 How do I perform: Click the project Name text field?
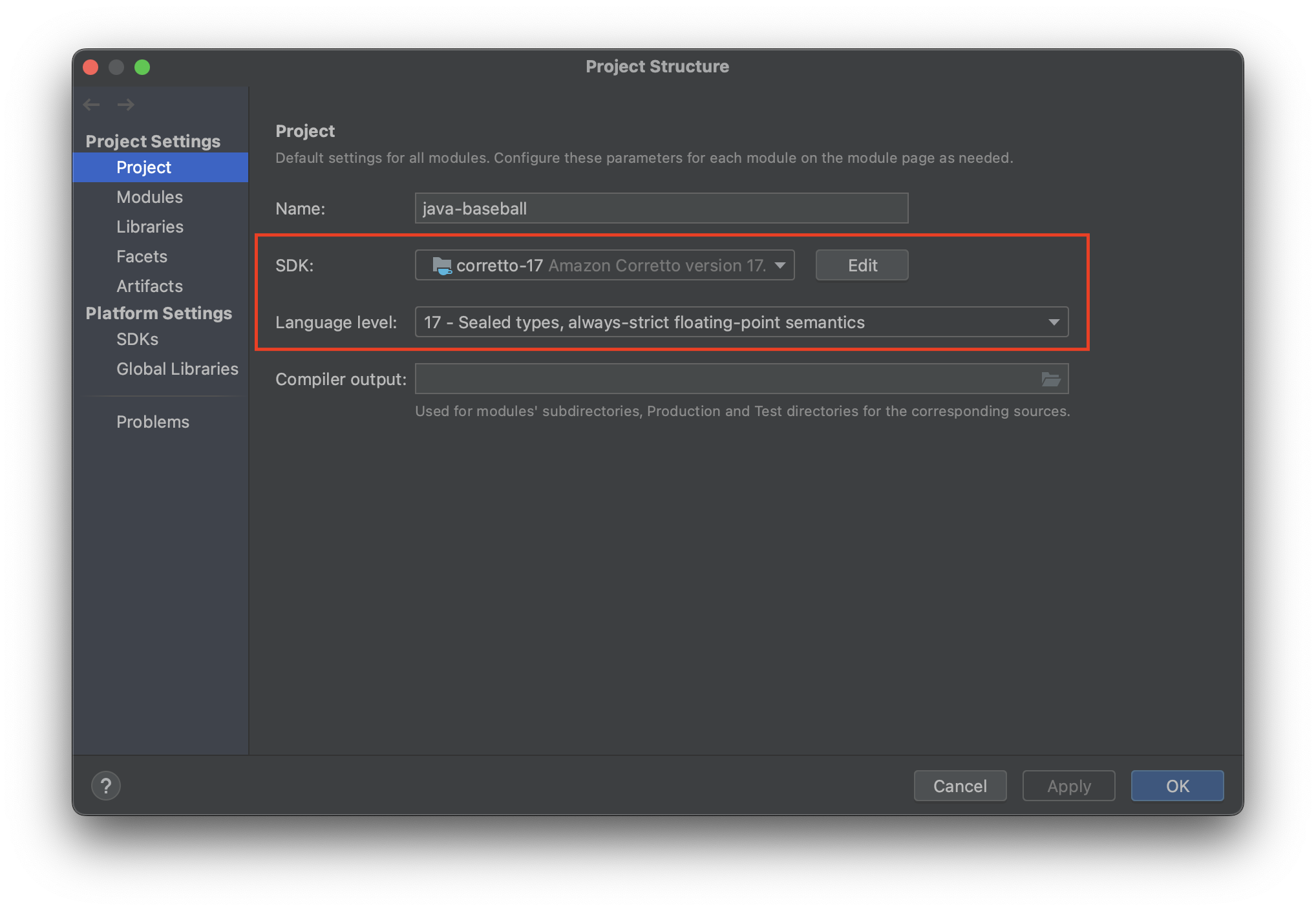(x=661, y=209)
